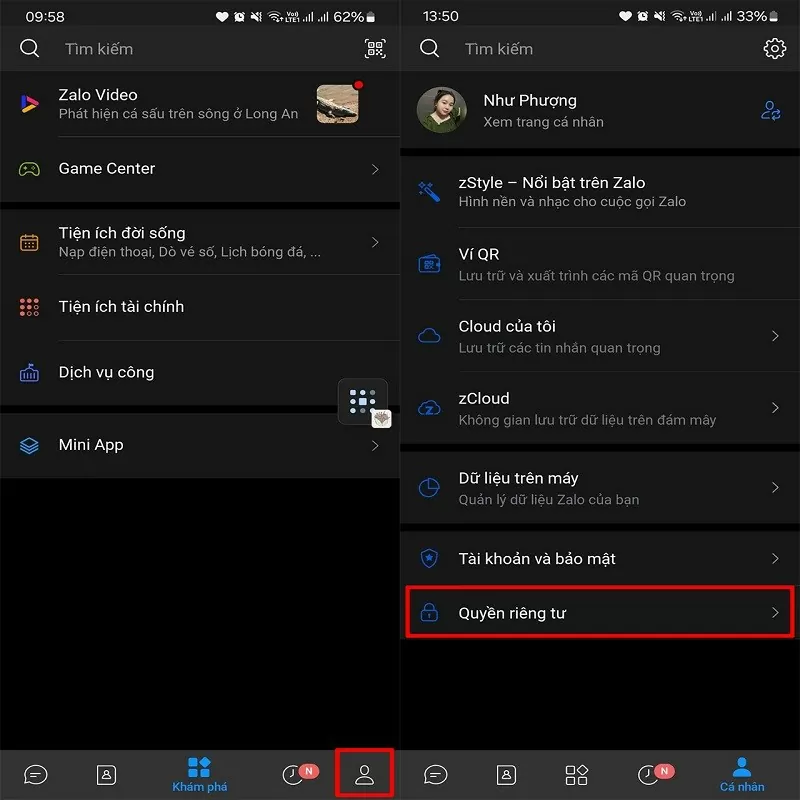Open the Mini App entry

pyautogui.click(x=91, y=445)
